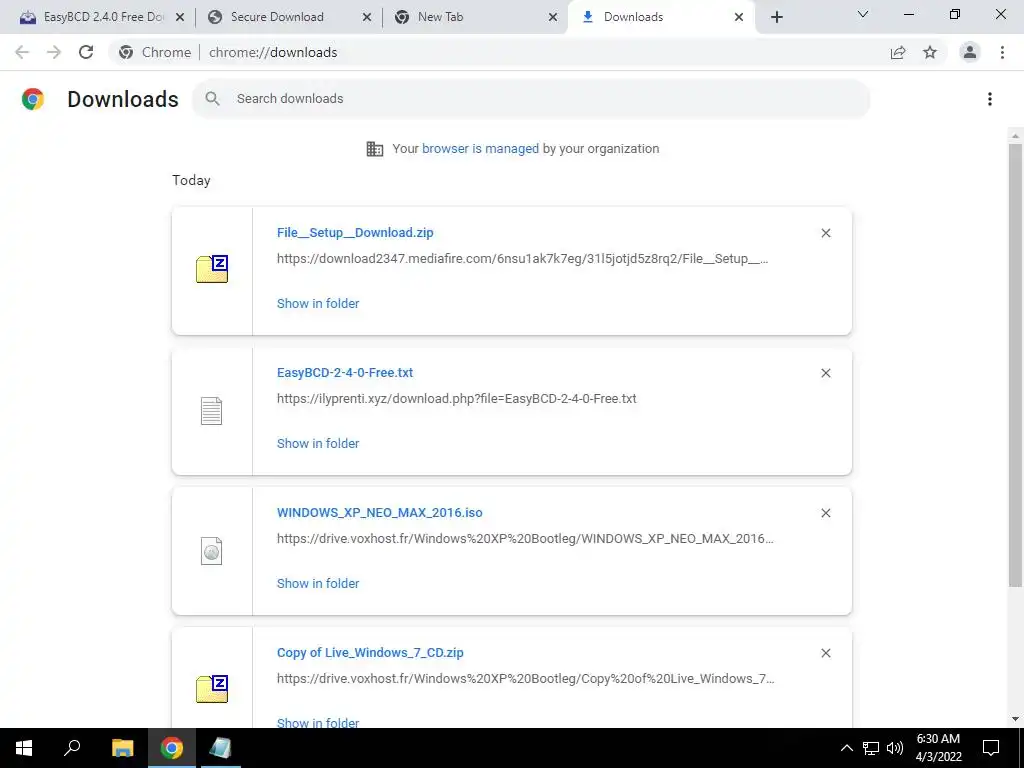The height and width of the screenshot is (768, 1024).
Task: Click the text file icon of EasyBCD-2-4-0-Free.txt
Action: pyautogui.click(x=212, y=411)
